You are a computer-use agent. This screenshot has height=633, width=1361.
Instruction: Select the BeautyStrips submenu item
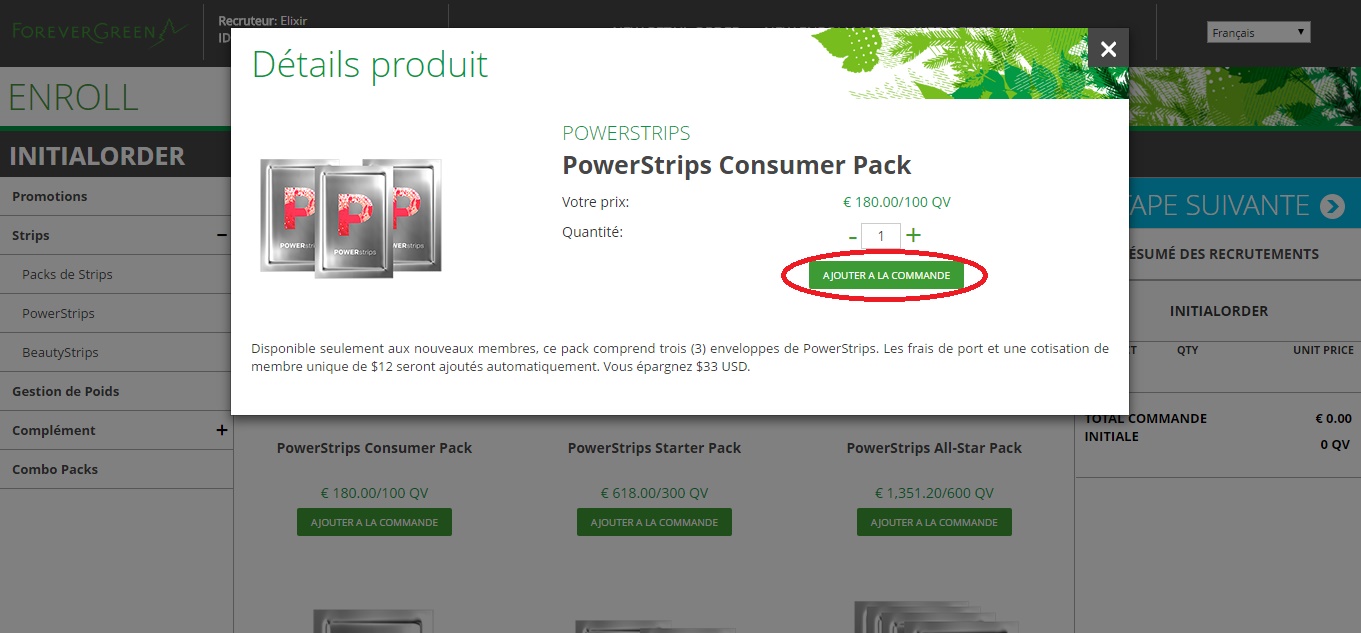tap(60, 352)
